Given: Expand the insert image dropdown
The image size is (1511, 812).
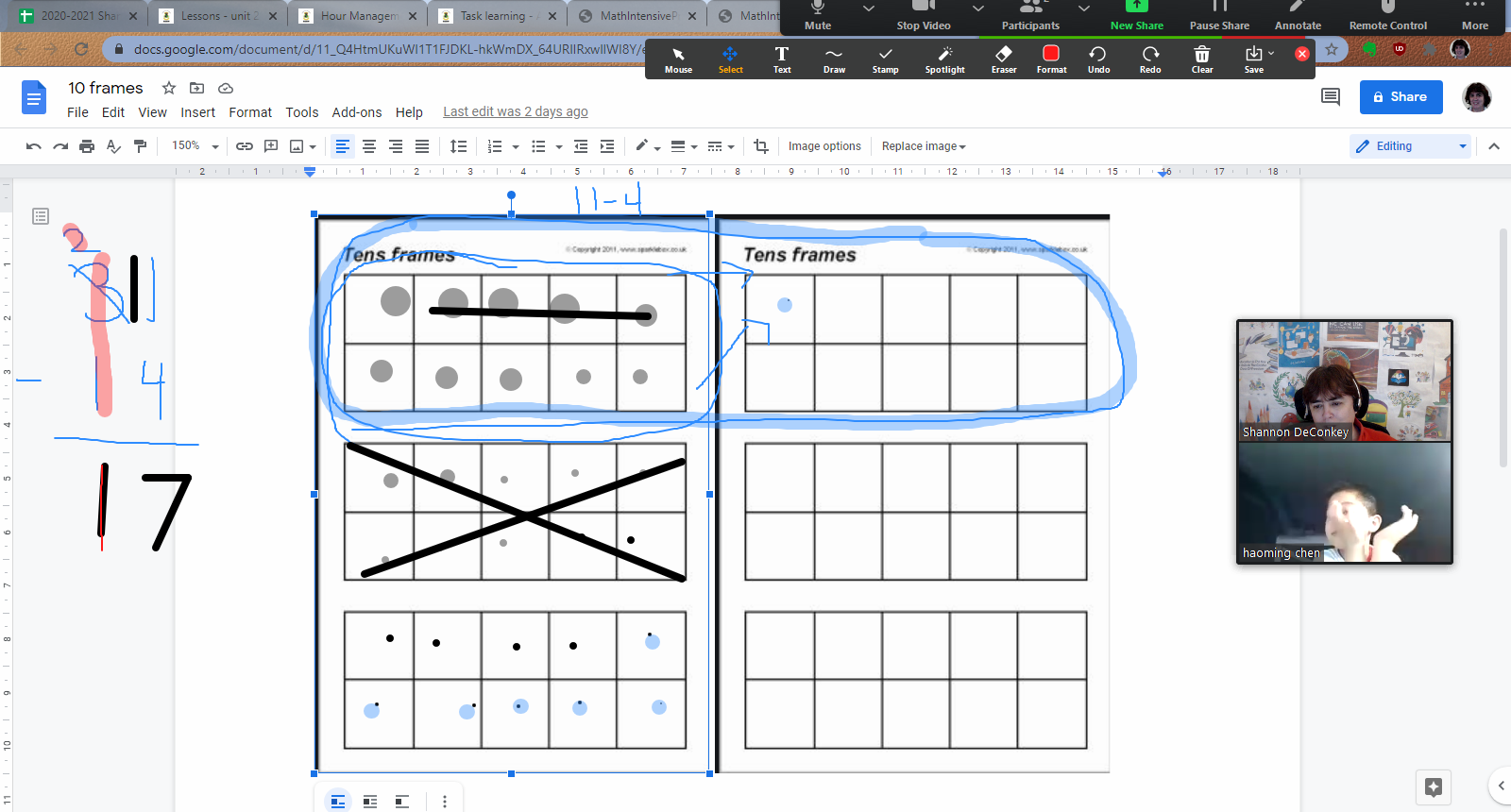Looking at the screenshot, I should [x=313, y=147].
